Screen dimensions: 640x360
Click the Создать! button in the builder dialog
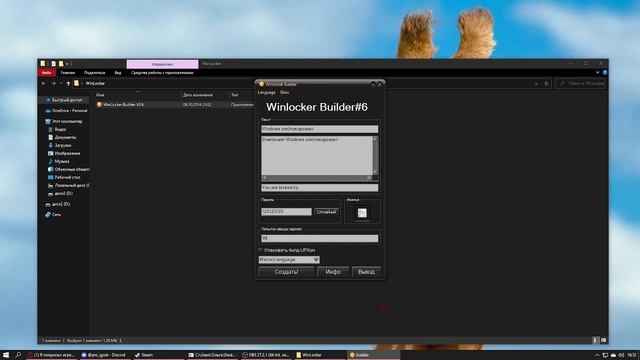click(x=286, y=272)
